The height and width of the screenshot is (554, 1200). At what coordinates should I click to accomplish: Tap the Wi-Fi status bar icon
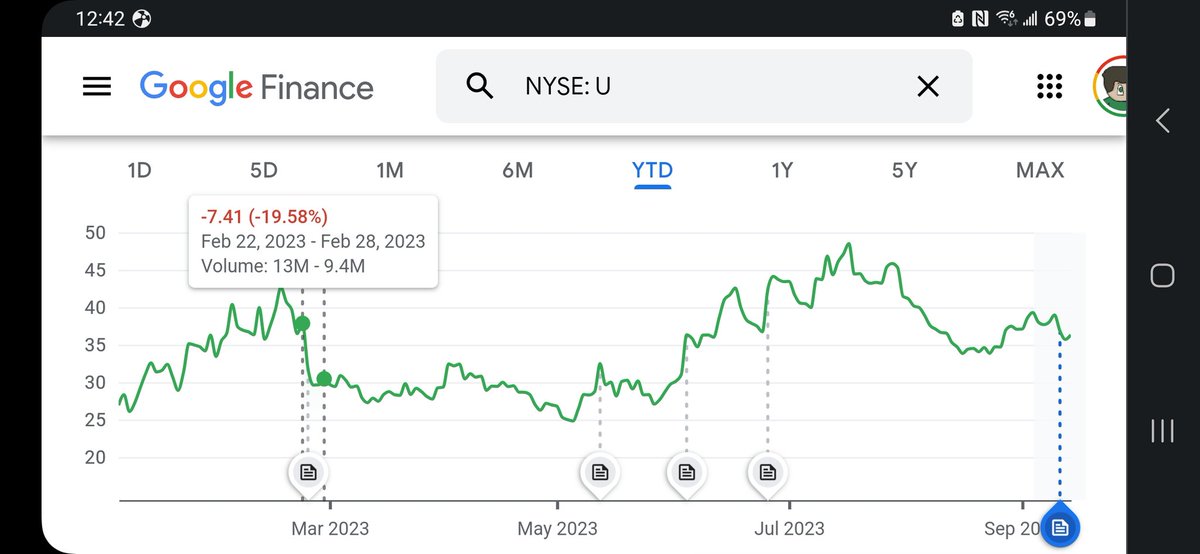(1007, 19)
